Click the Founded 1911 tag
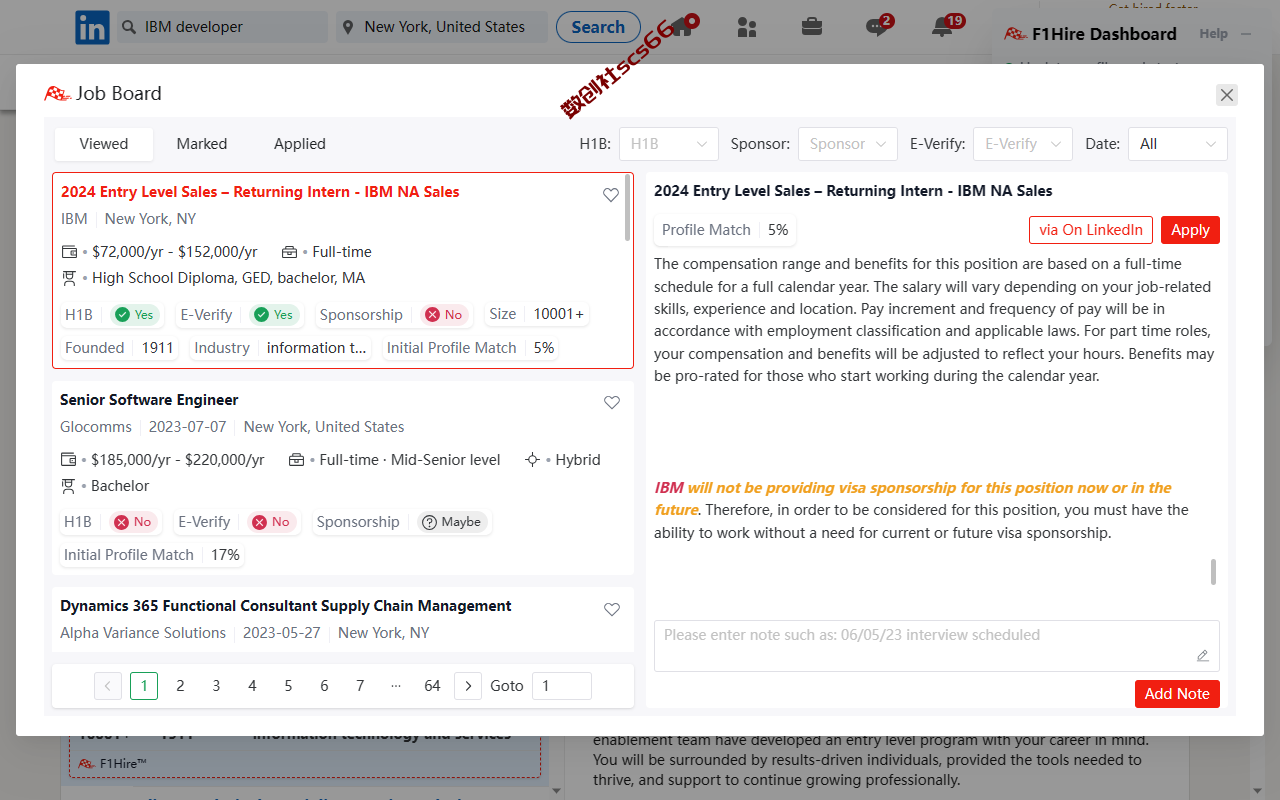1280x800 pixels. 120,348
